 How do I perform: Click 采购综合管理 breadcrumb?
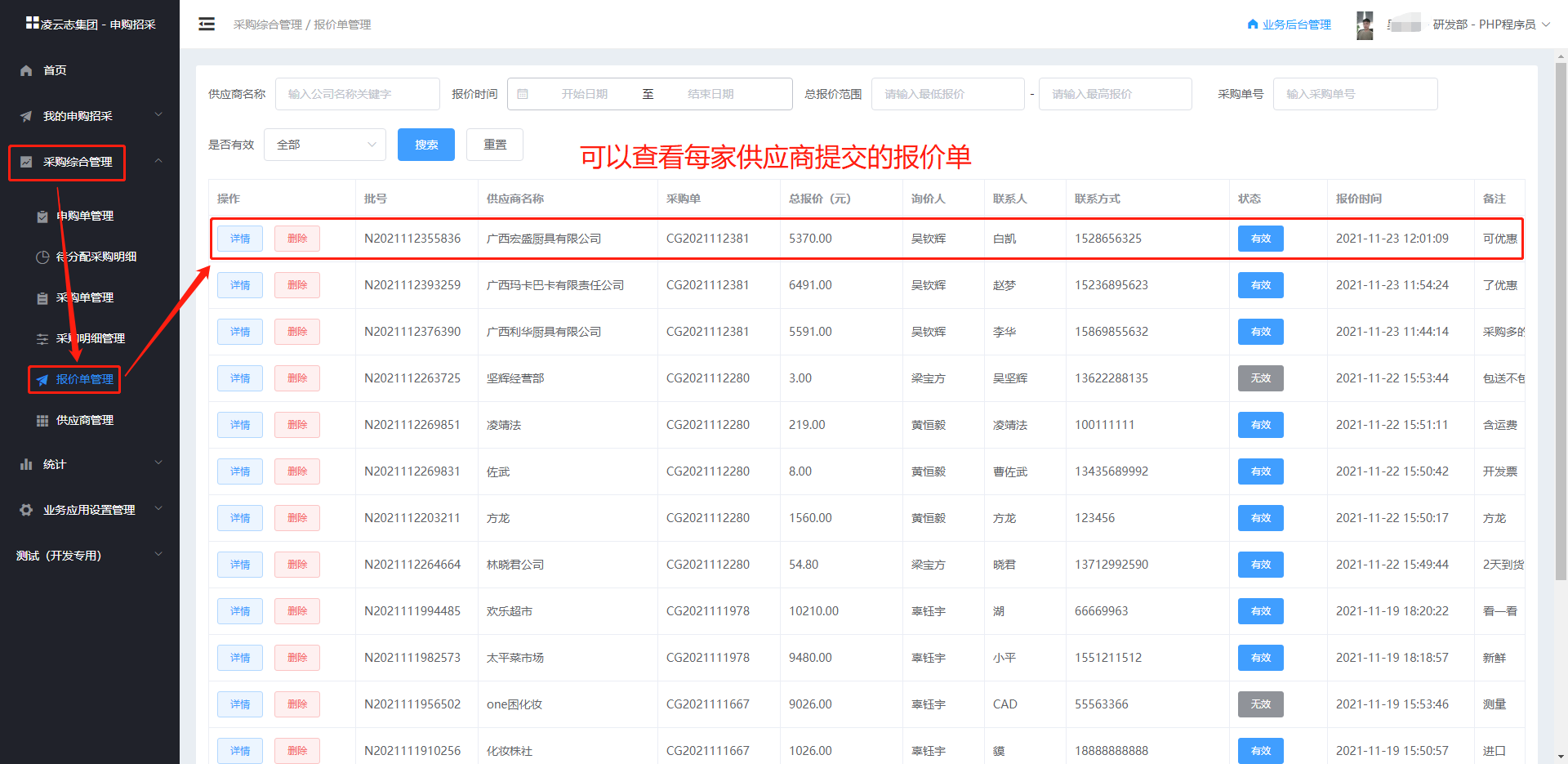point(267,25)
